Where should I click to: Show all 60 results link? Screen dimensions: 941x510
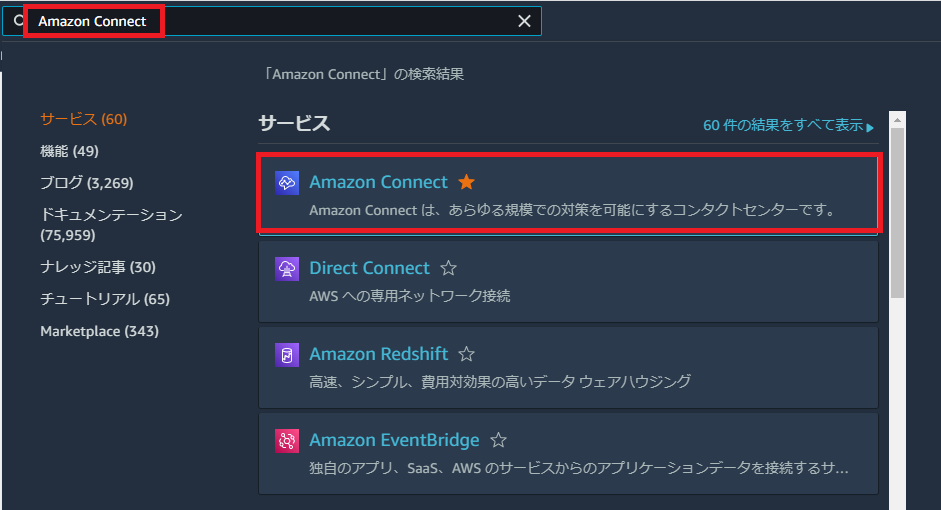point(789,125)
